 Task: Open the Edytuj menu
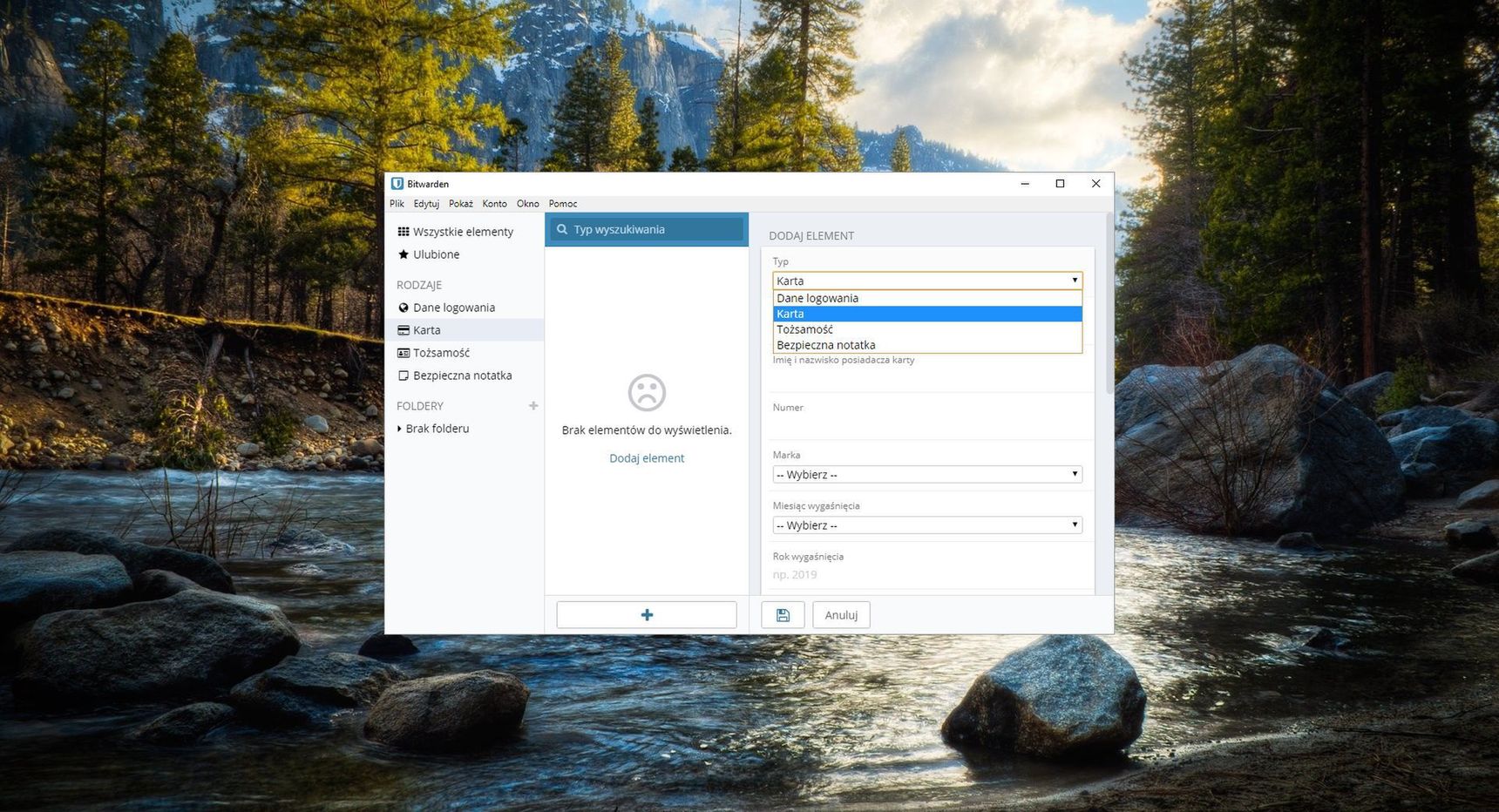[426, 204]
